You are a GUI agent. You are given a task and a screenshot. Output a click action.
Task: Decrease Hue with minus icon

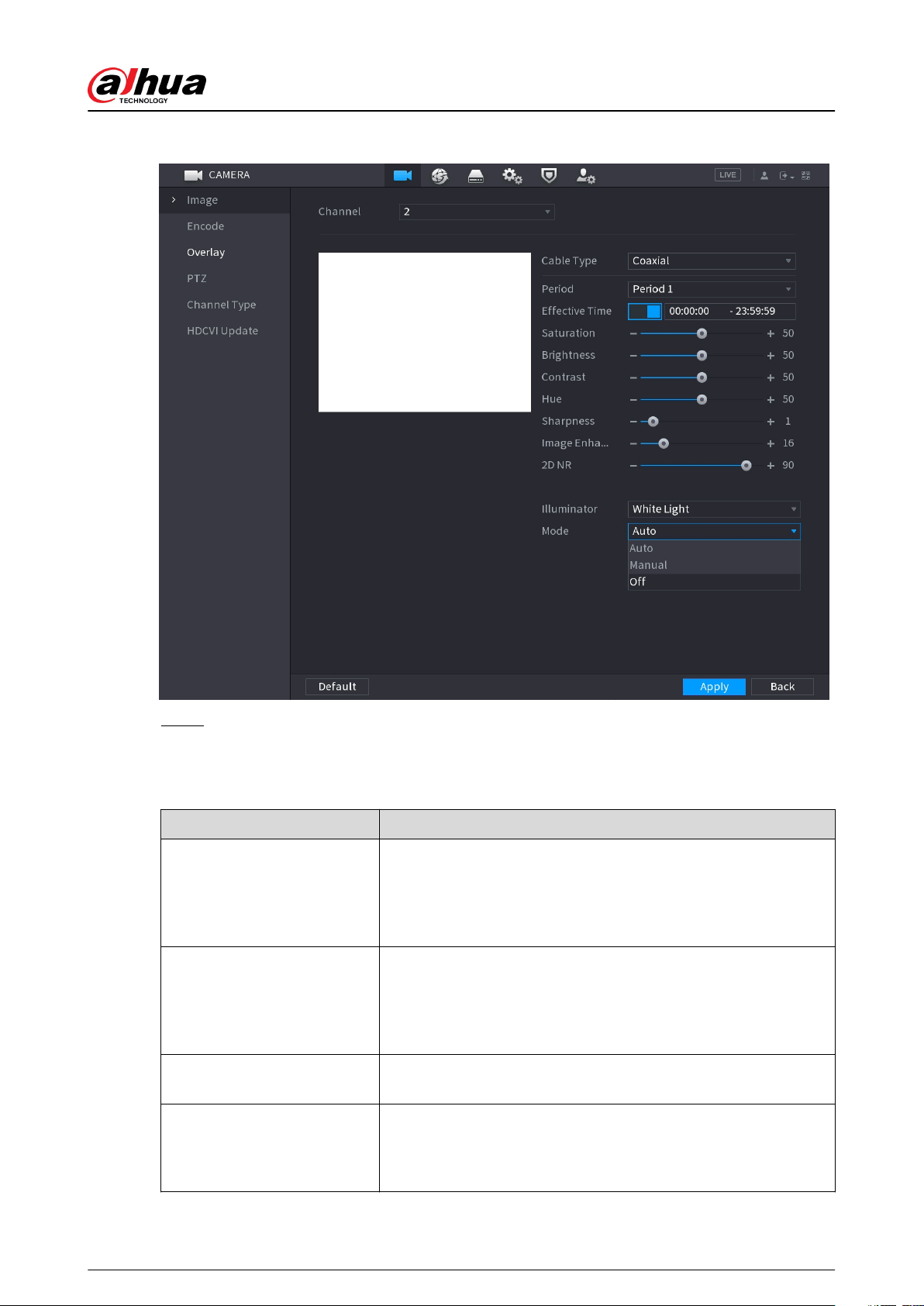[x=633, y=400]
